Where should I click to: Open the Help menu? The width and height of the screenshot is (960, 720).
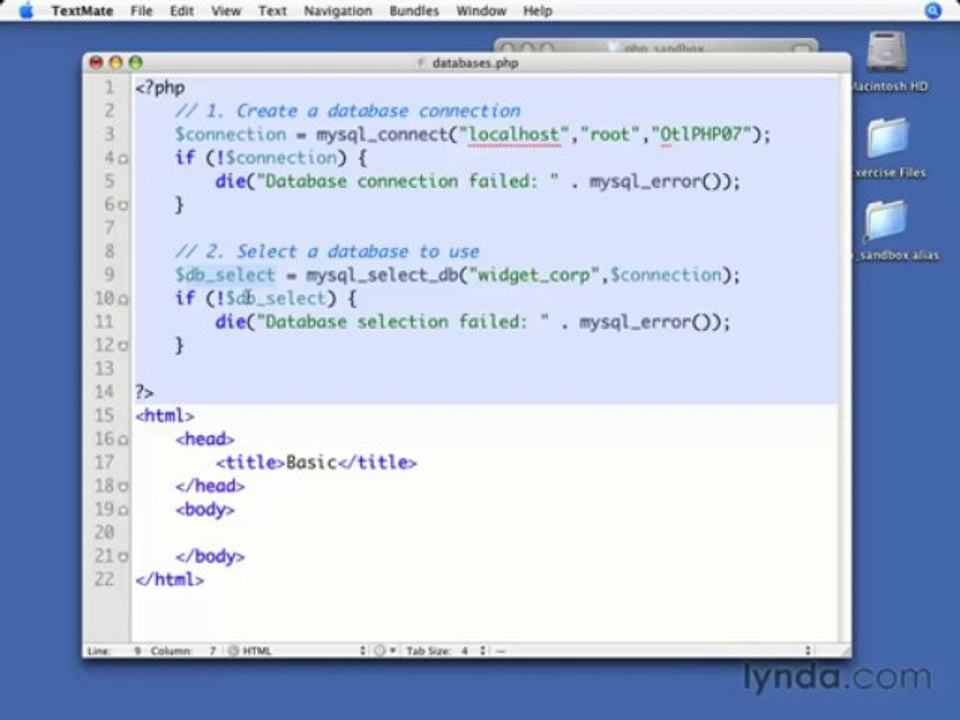point(538,10)
